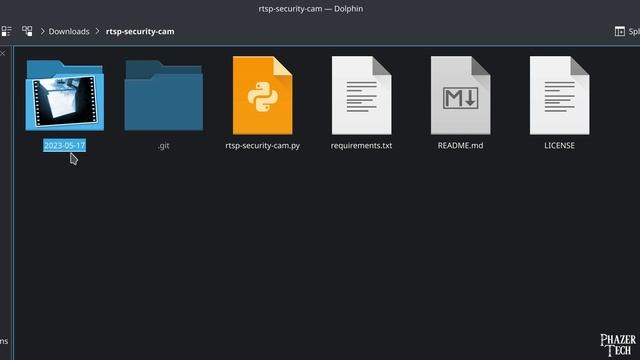The width and height of the screenshot is (640, 360).
Task: Select the LICENSE file icon
Action: (560, 95)
